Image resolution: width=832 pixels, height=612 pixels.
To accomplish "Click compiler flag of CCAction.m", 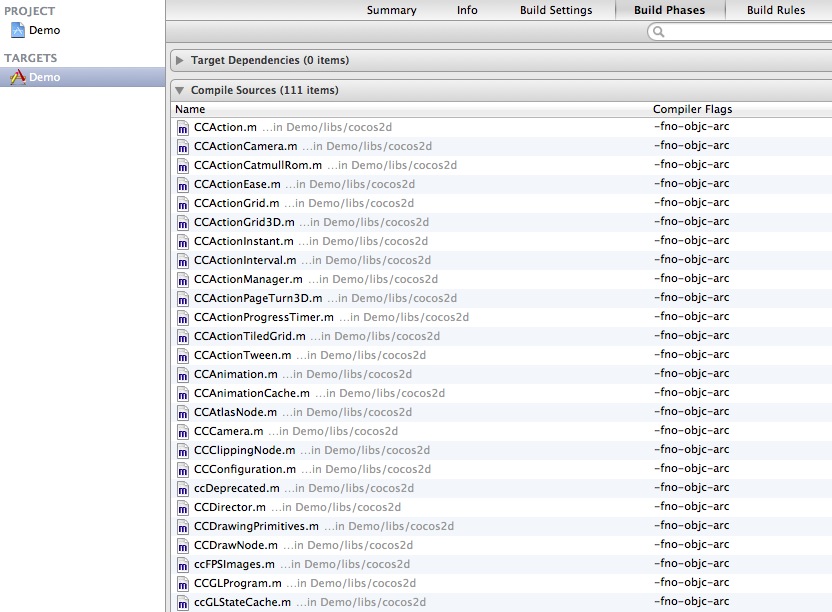I will pos(691,126).
